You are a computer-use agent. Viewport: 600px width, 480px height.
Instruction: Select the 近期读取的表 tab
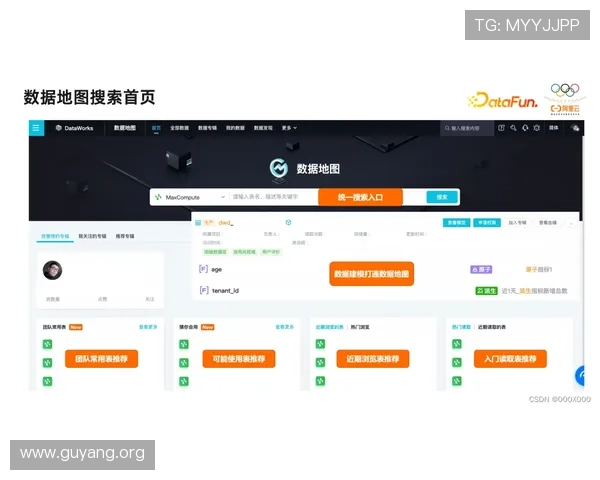click(492, 327)
